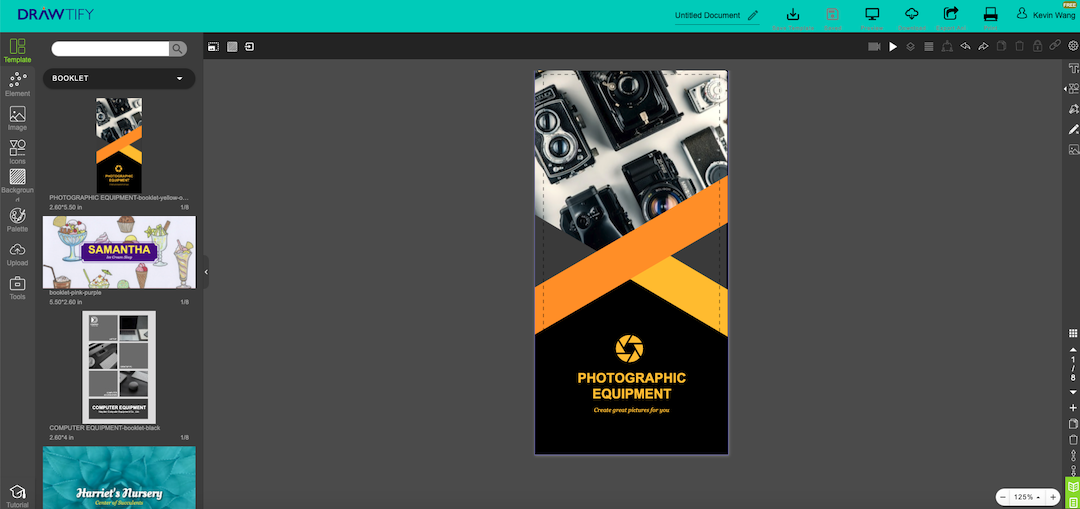
Task: Select the shapes tool on right toolbar
Action: pos(1073,89)
